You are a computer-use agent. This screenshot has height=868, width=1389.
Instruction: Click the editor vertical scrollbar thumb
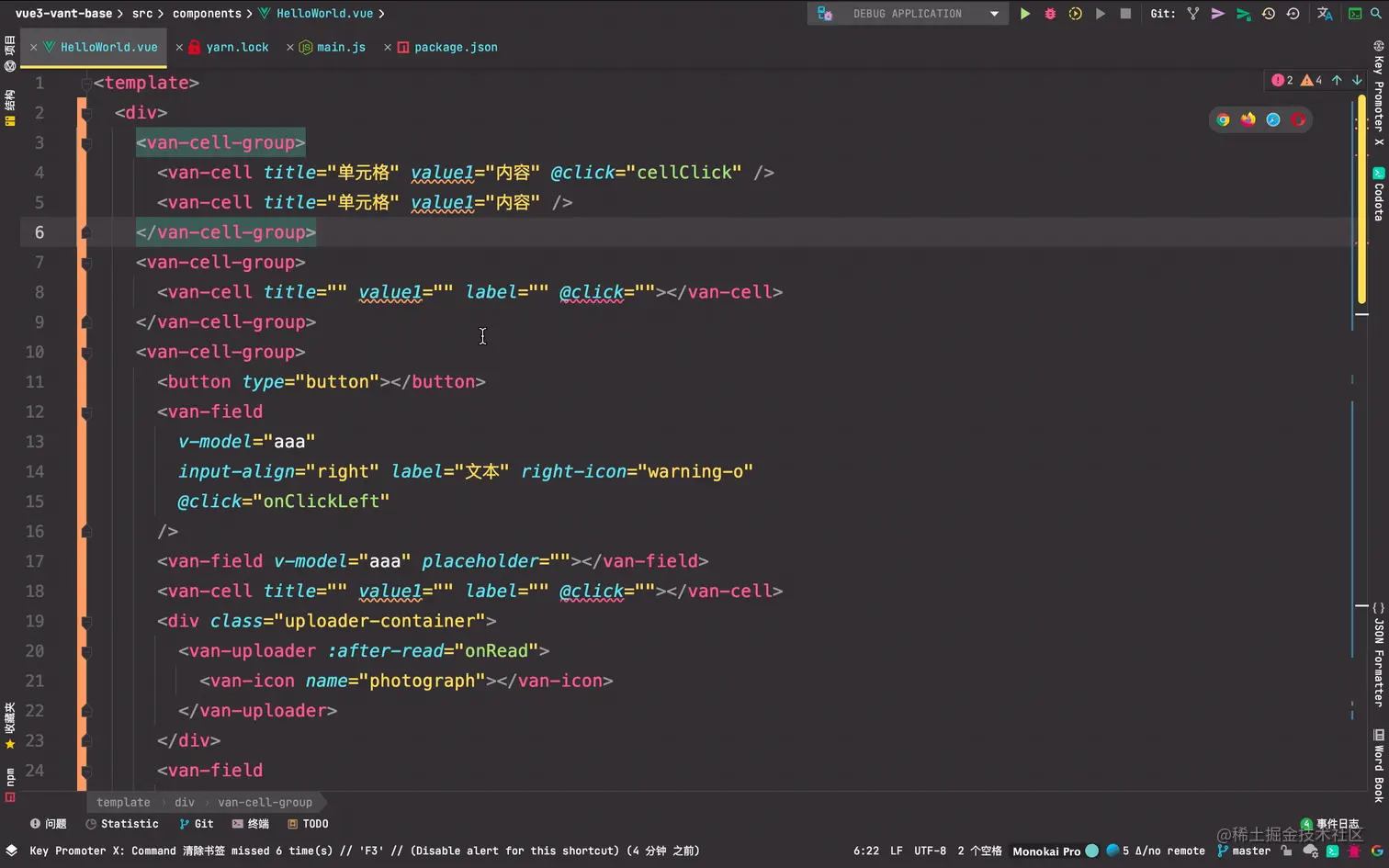click(x=1361, y=200)
